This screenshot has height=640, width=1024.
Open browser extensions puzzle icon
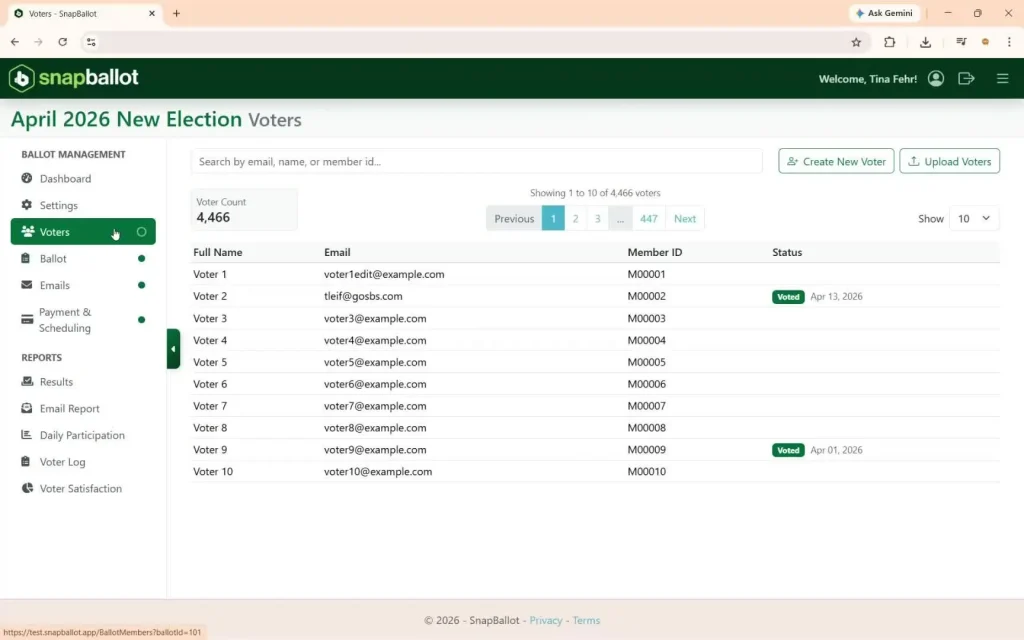[x=889, y=42]
